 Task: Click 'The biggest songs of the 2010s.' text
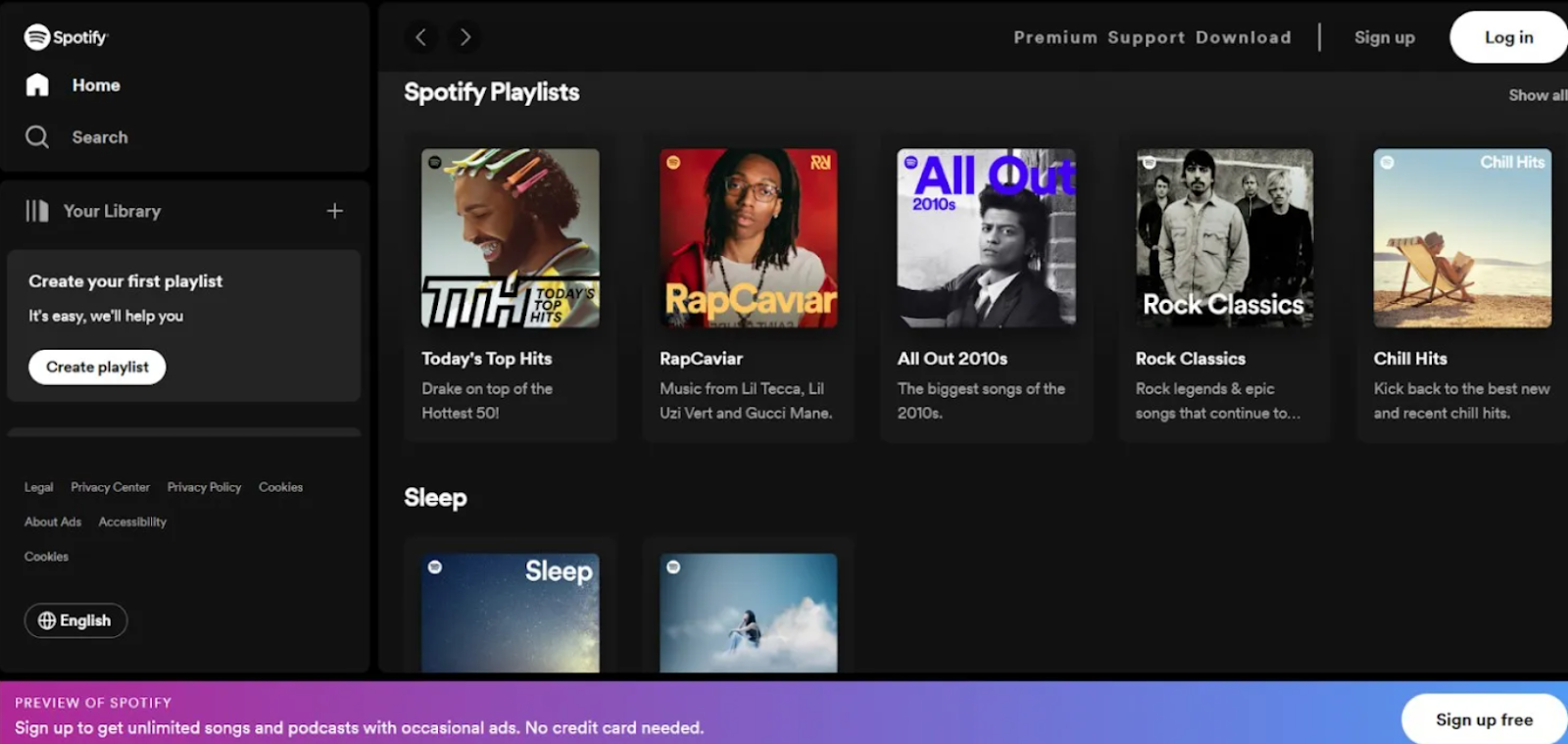[x=981, y=401]
